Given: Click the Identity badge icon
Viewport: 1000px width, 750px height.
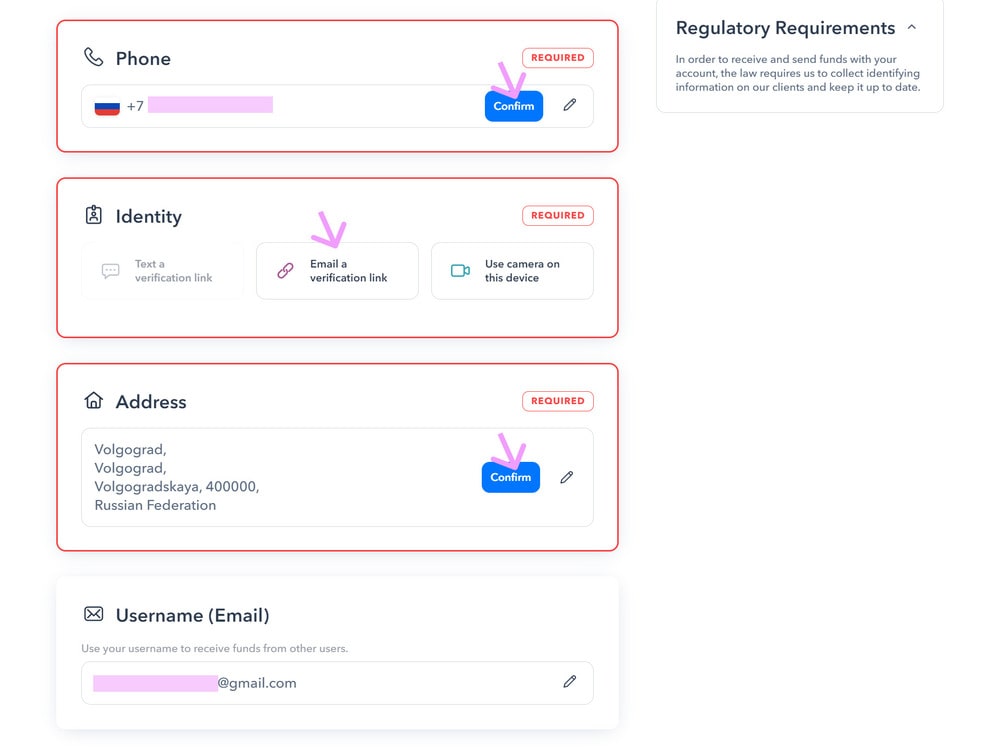Looking at the screenshot, I should (94, 215).
